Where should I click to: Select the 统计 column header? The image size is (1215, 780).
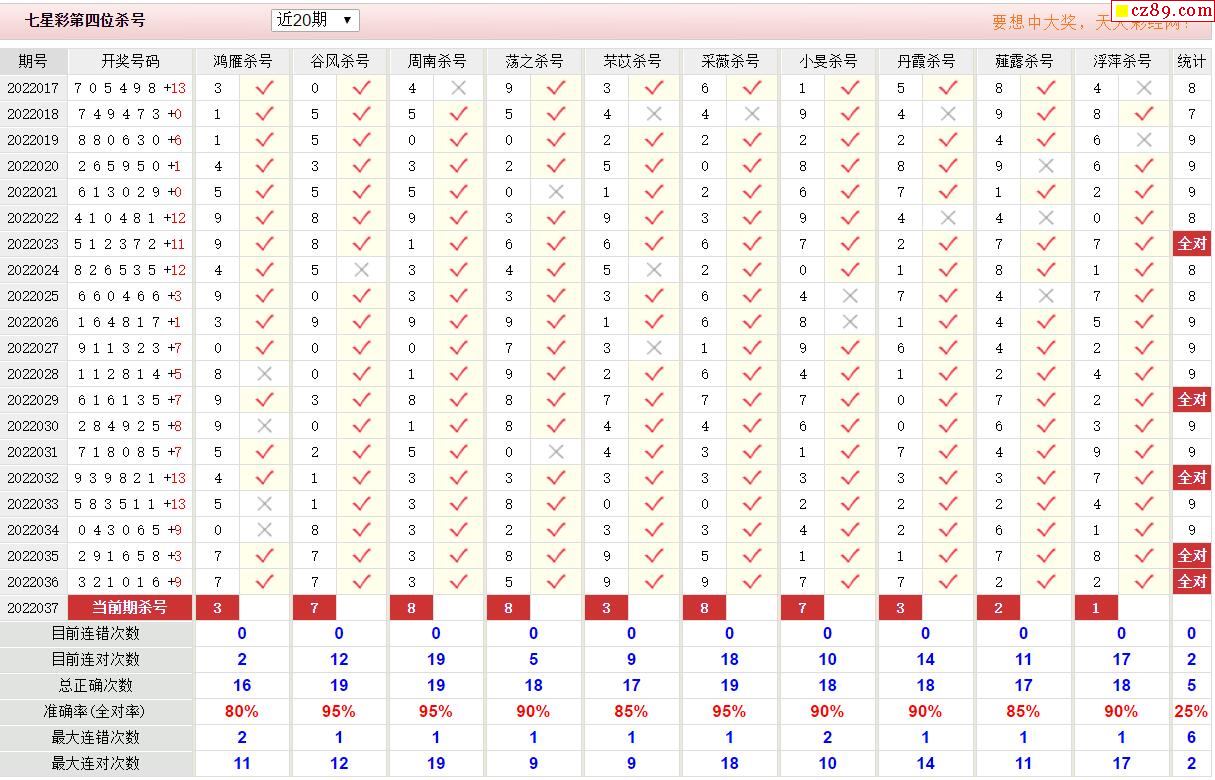pyautogui.click(x=1191, y=61)
